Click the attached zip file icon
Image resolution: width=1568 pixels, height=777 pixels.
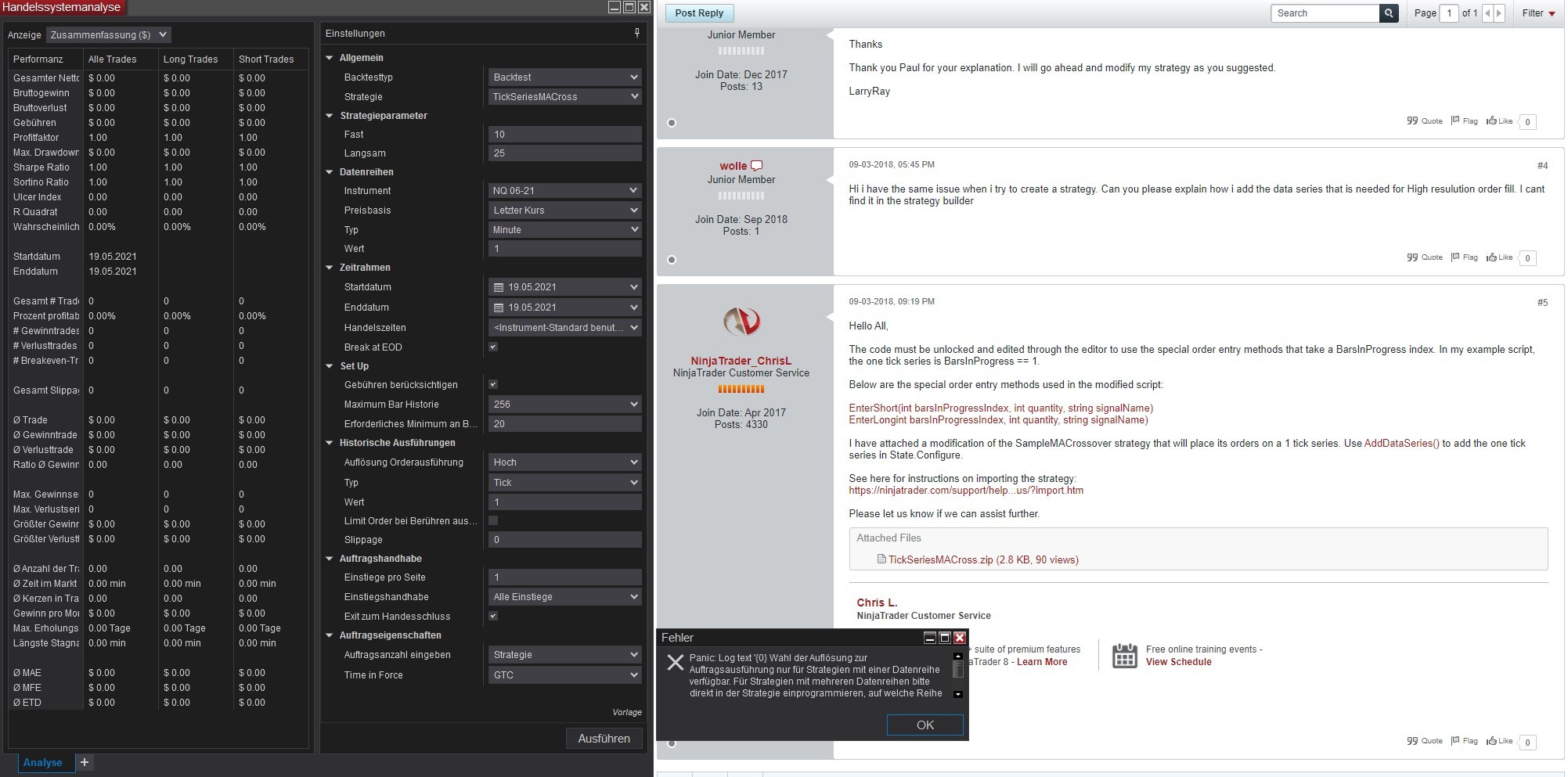pyautogui.click(x=881, y=559)
